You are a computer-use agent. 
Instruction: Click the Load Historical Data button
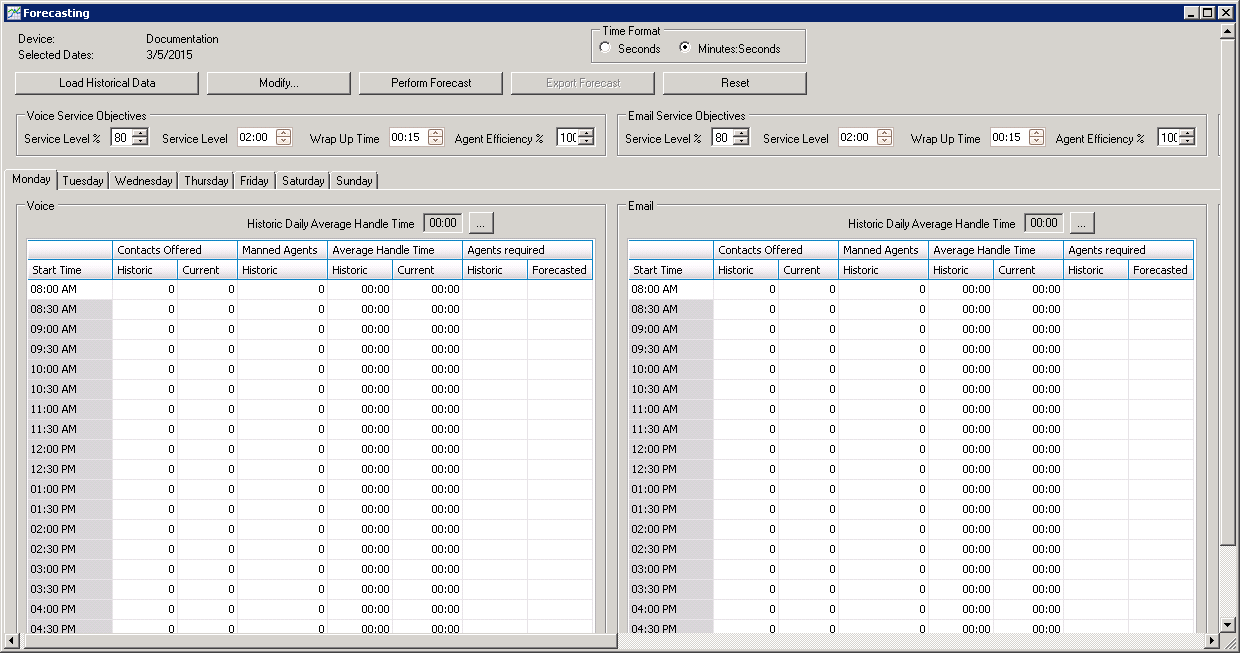(107, 83)
